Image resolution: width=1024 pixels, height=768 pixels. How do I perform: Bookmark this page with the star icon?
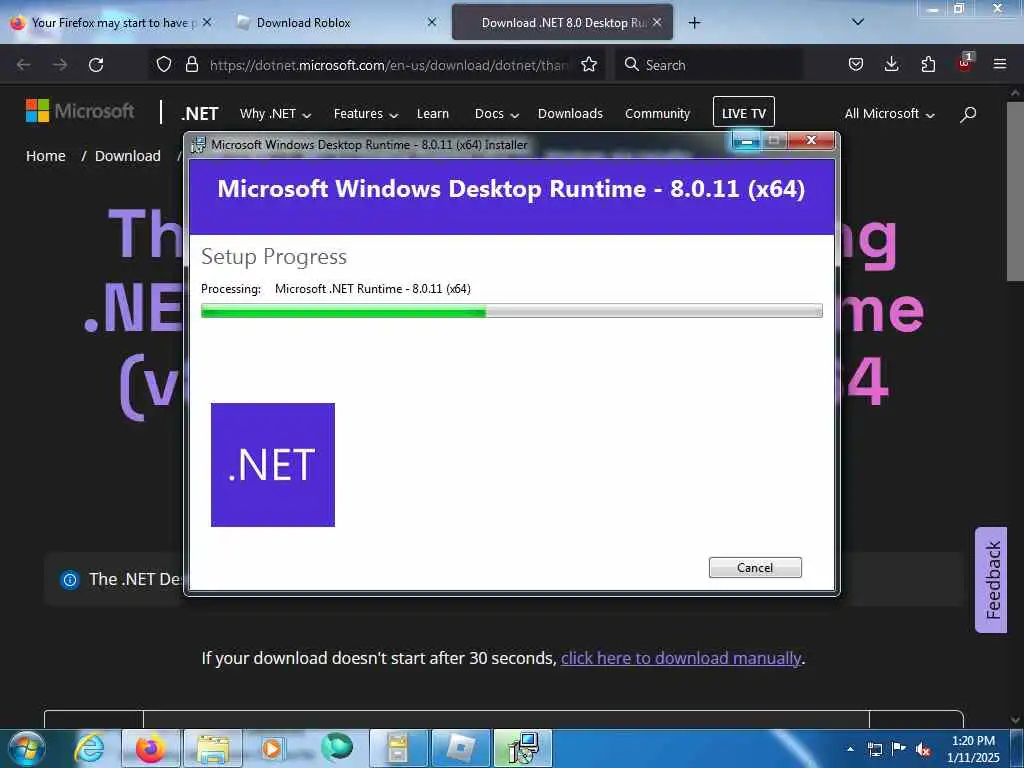(x=589, y=64)
